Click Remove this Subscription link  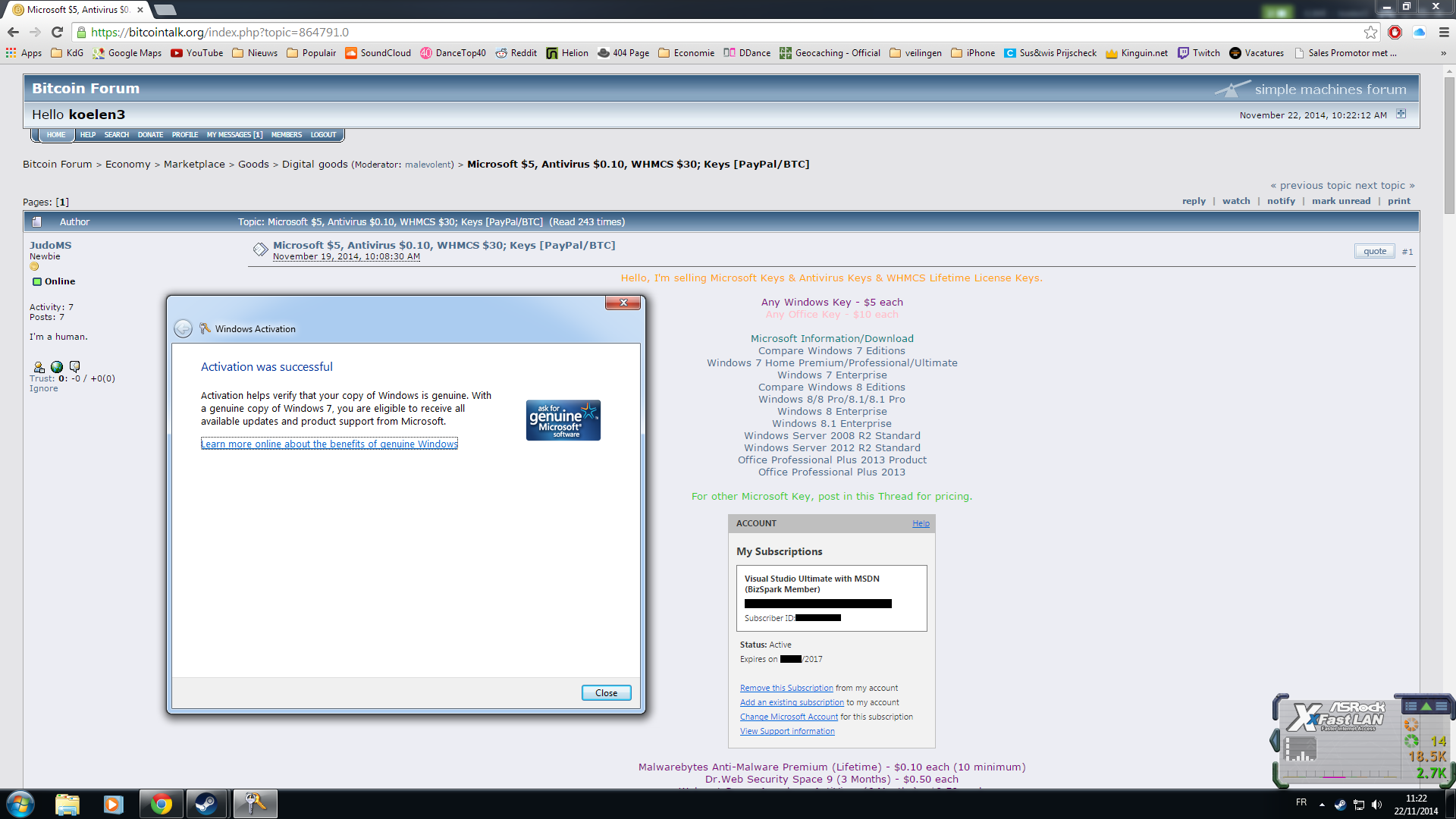786,688
